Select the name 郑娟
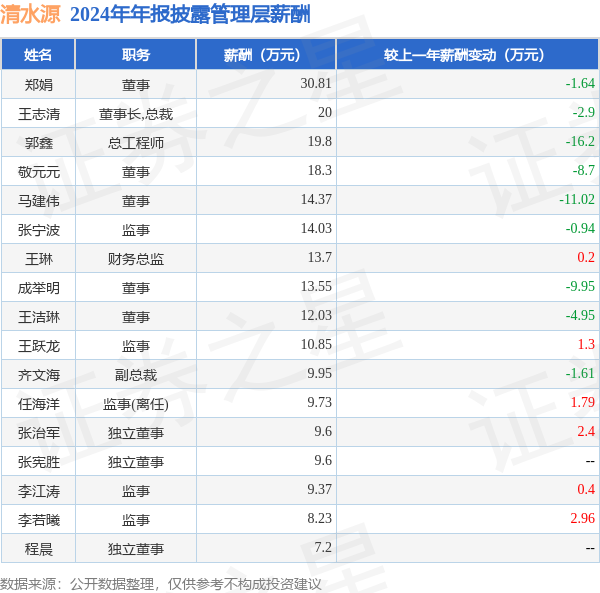Viewport: 600px width, 593px height. (39, 85)
